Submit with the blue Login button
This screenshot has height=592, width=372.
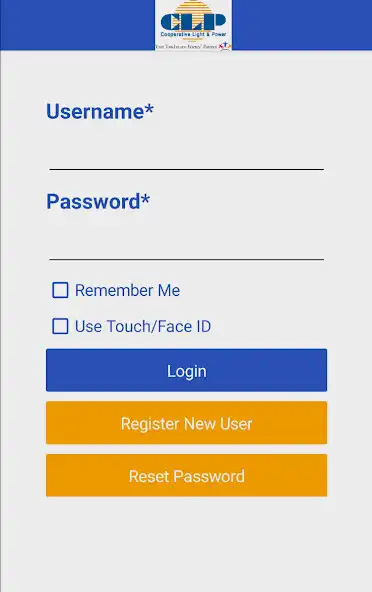(187, 370)
